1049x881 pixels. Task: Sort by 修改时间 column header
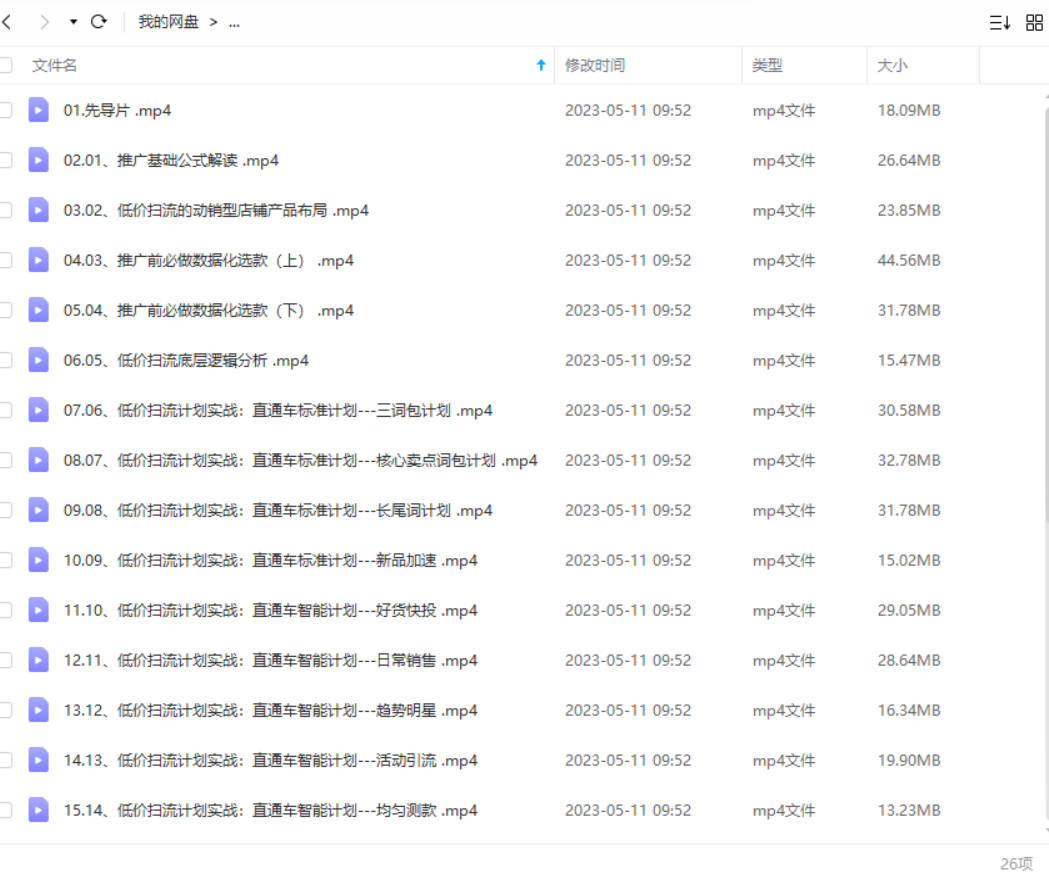coord(595,66)
